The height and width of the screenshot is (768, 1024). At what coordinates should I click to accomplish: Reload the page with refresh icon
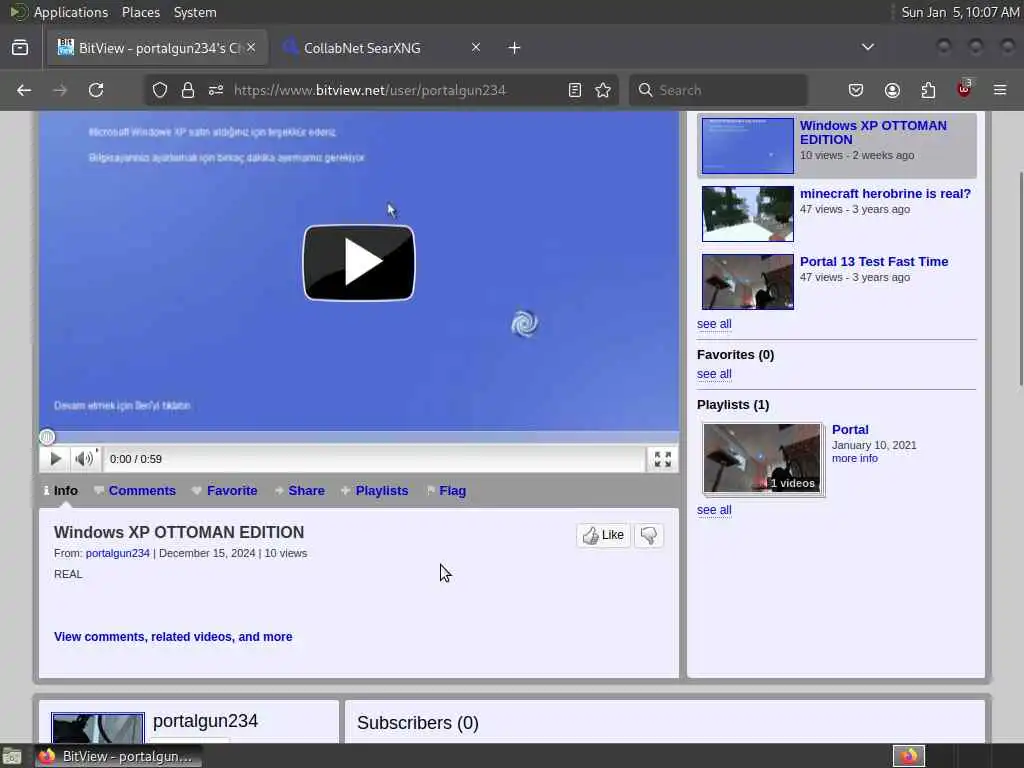(x=96, y=90)
